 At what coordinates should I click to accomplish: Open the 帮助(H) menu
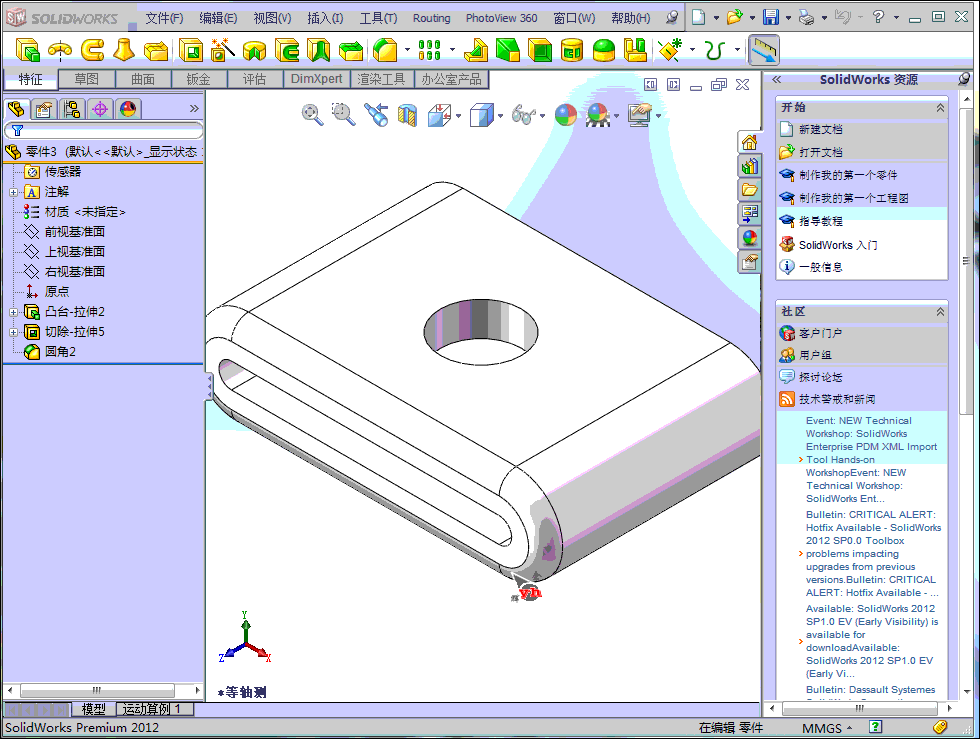click(630, 18)
